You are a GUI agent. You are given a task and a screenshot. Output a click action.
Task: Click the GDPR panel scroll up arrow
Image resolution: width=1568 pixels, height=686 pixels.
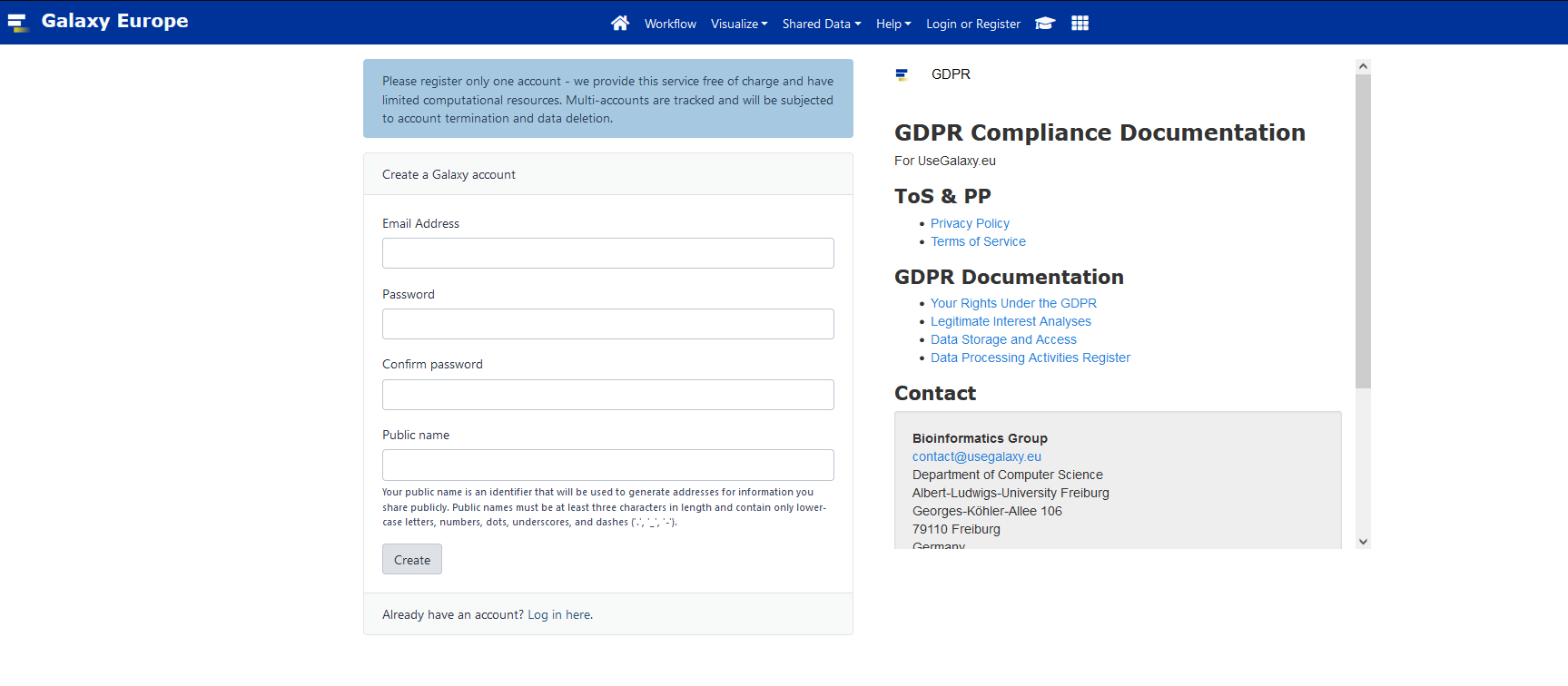coord(1363,66)
